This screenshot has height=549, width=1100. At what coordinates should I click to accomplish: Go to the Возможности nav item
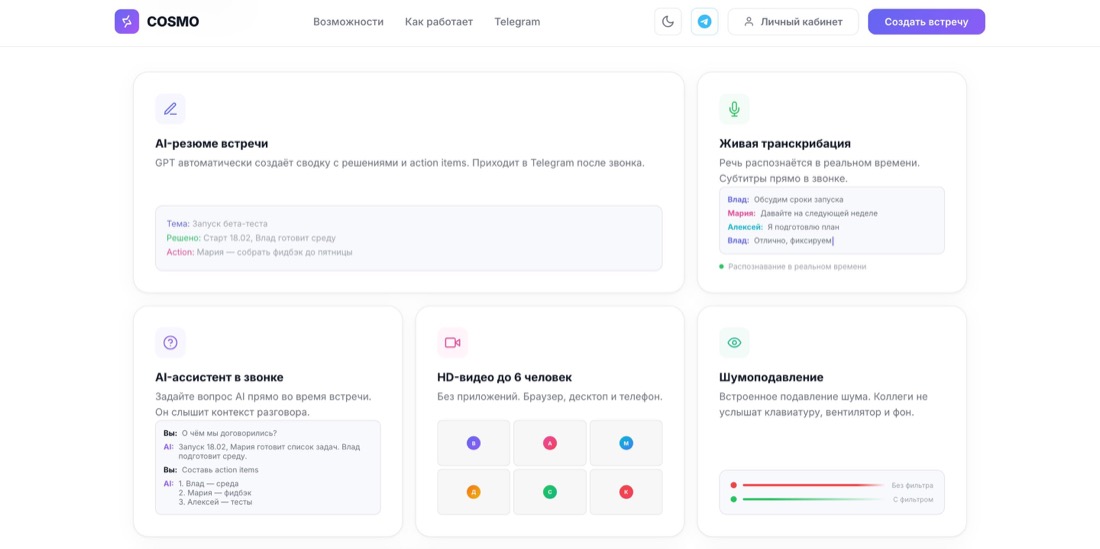(348, 22)
